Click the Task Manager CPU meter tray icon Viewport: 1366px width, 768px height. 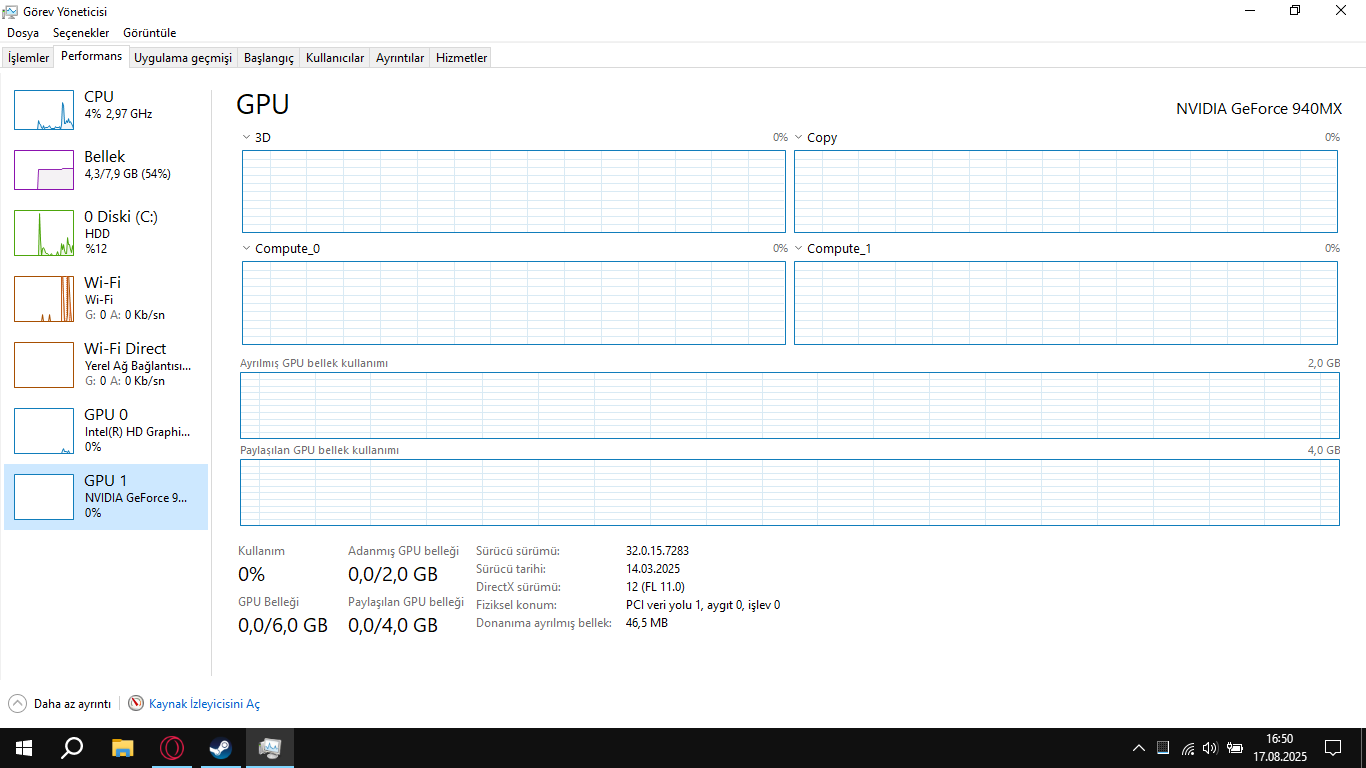[x=1163, y=748]
